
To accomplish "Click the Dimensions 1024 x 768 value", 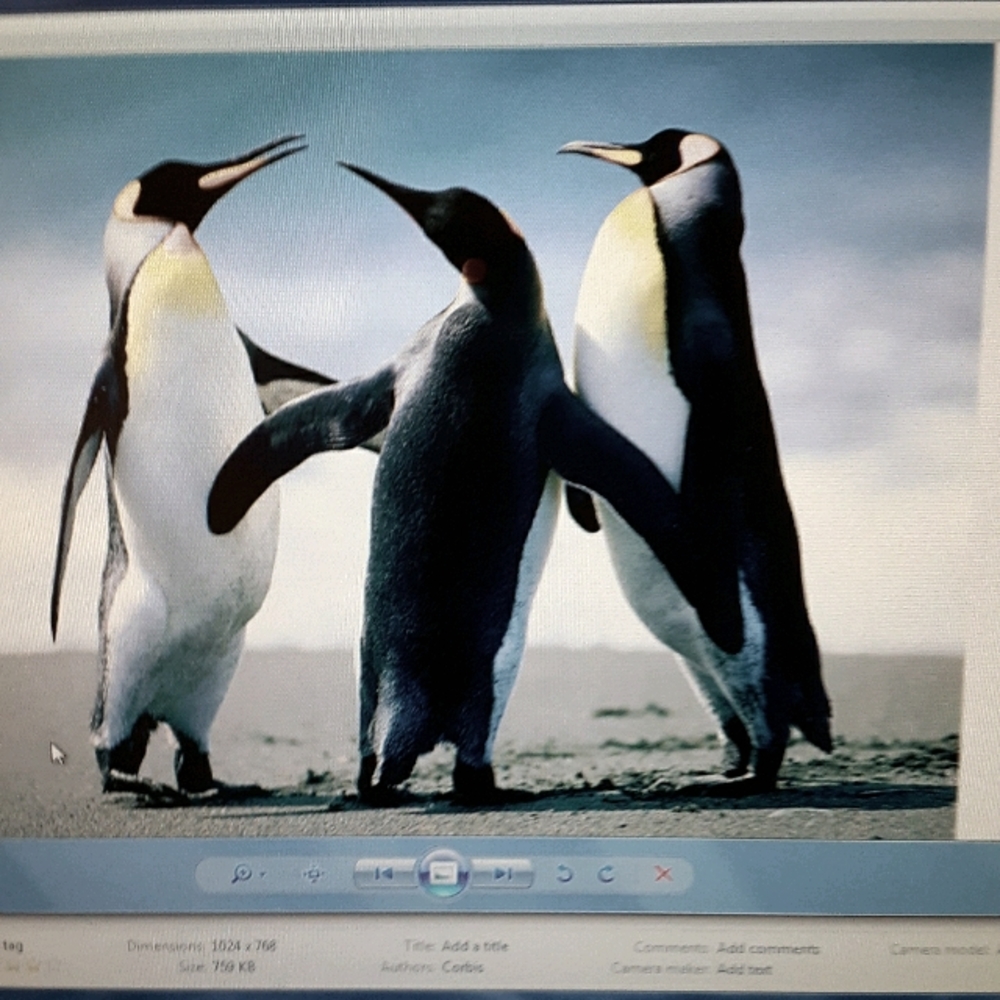I will coord(243,946).
